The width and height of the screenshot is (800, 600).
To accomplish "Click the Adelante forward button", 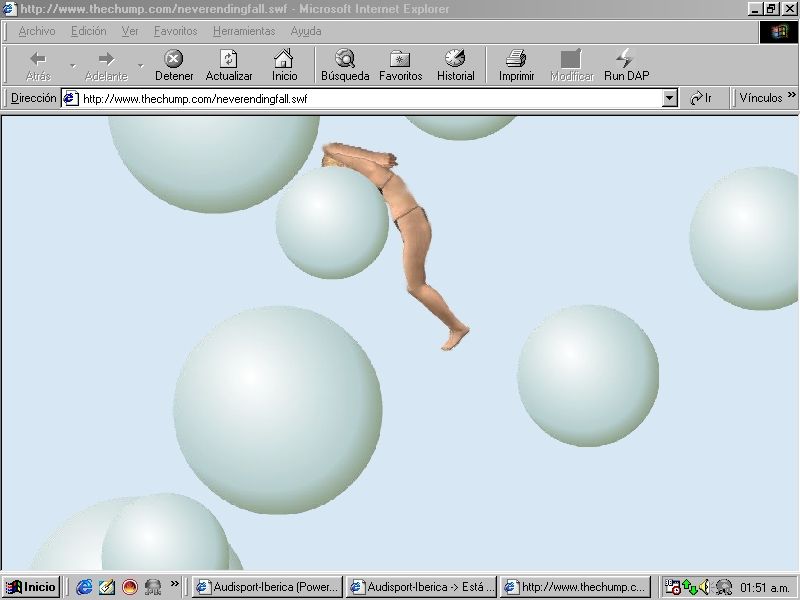I will pyautogui.click(x=106, y=65).
